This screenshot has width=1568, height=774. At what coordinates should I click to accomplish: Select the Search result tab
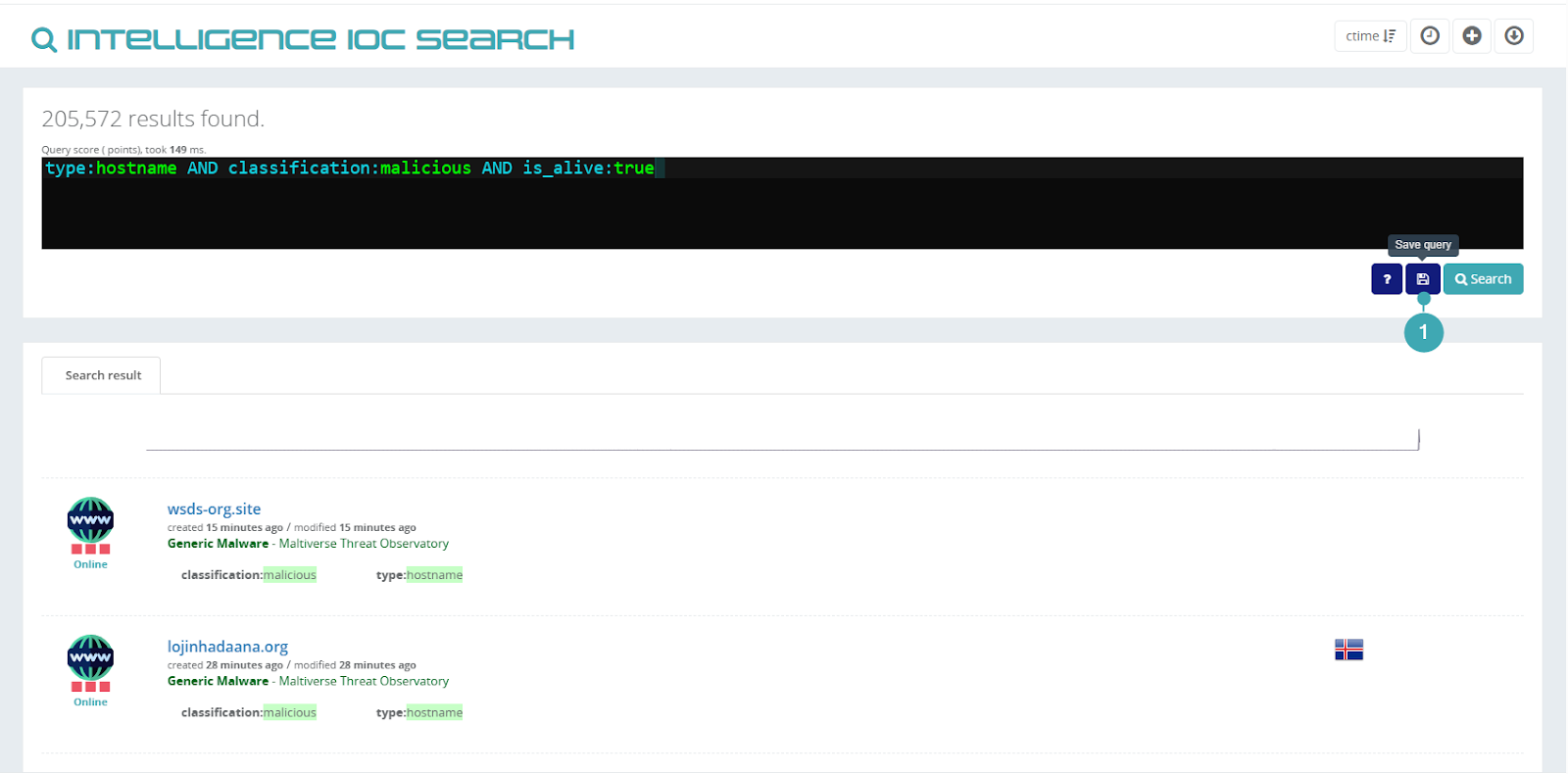coord(102,375)
